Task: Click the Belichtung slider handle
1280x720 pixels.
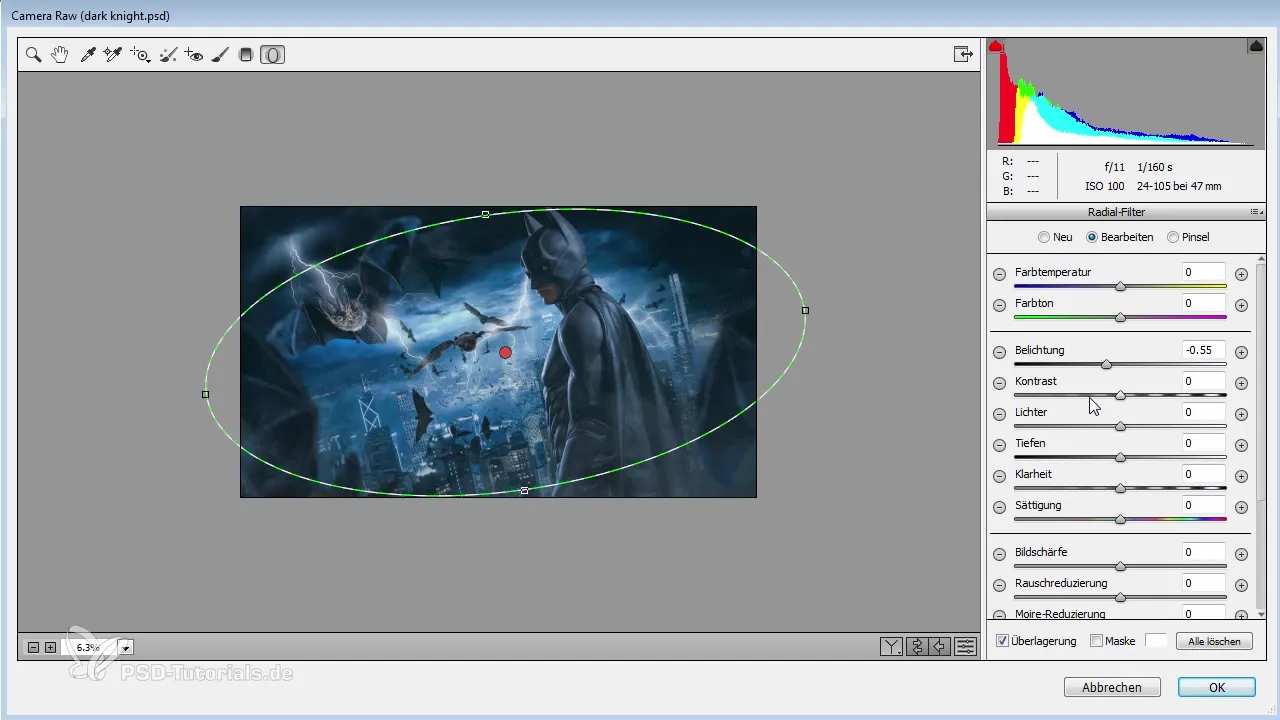Action: click(1106, 364)
